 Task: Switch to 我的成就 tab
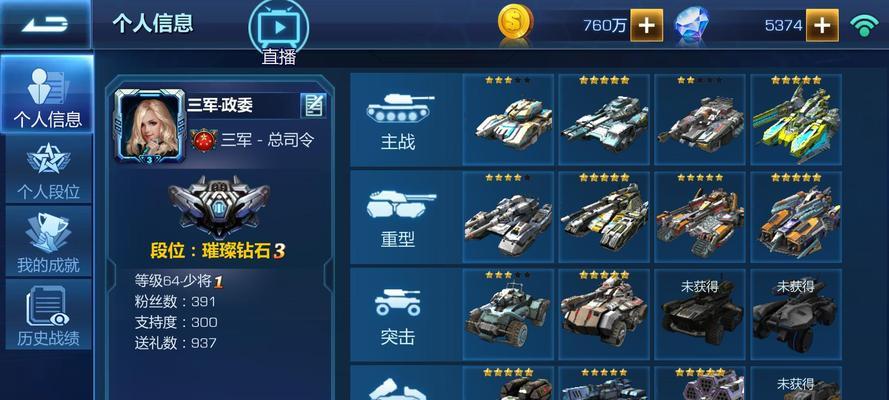pos(48,241)
